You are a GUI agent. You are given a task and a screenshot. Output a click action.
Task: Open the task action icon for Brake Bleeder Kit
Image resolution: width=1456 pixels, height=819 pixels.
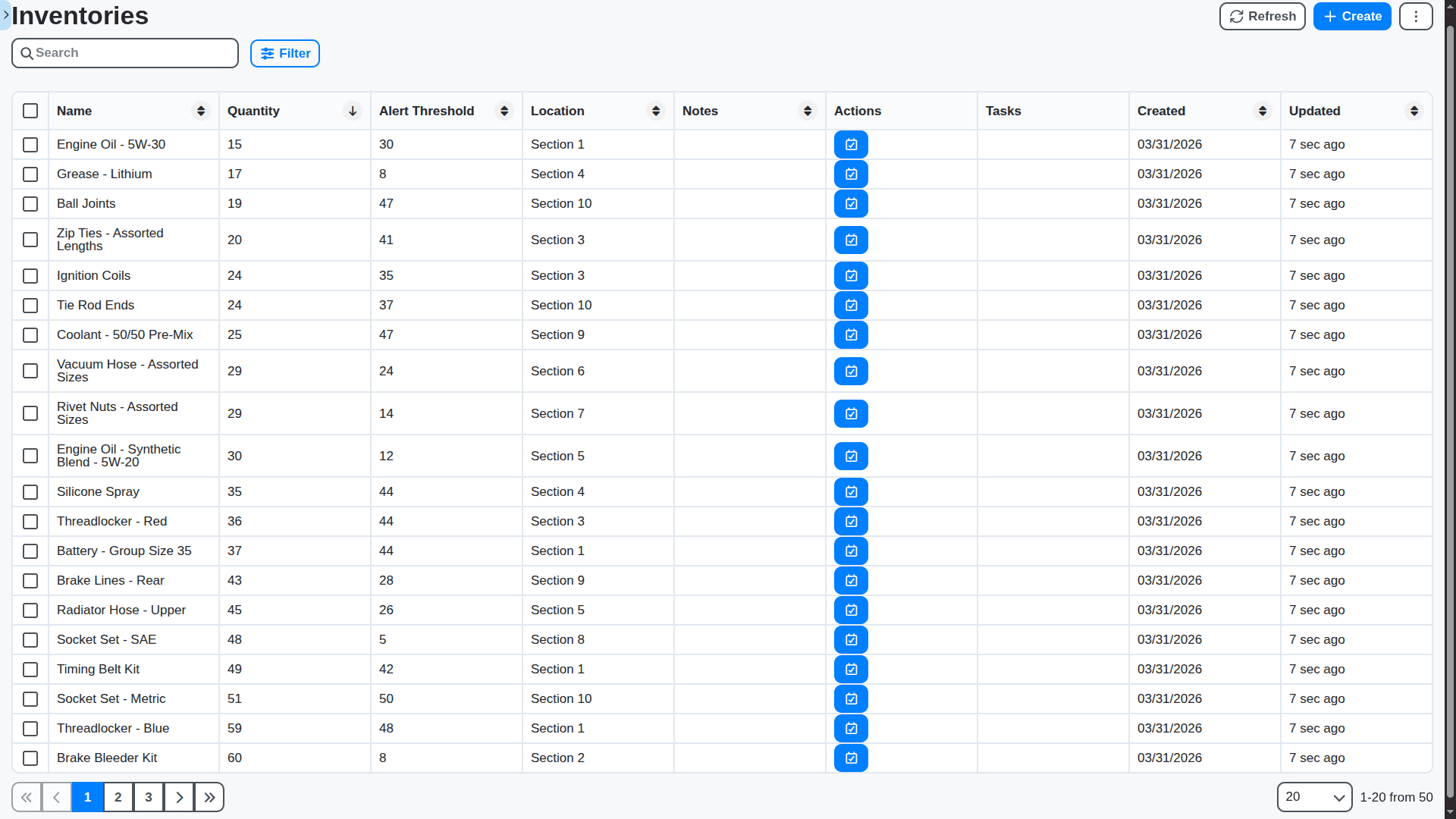850,758
